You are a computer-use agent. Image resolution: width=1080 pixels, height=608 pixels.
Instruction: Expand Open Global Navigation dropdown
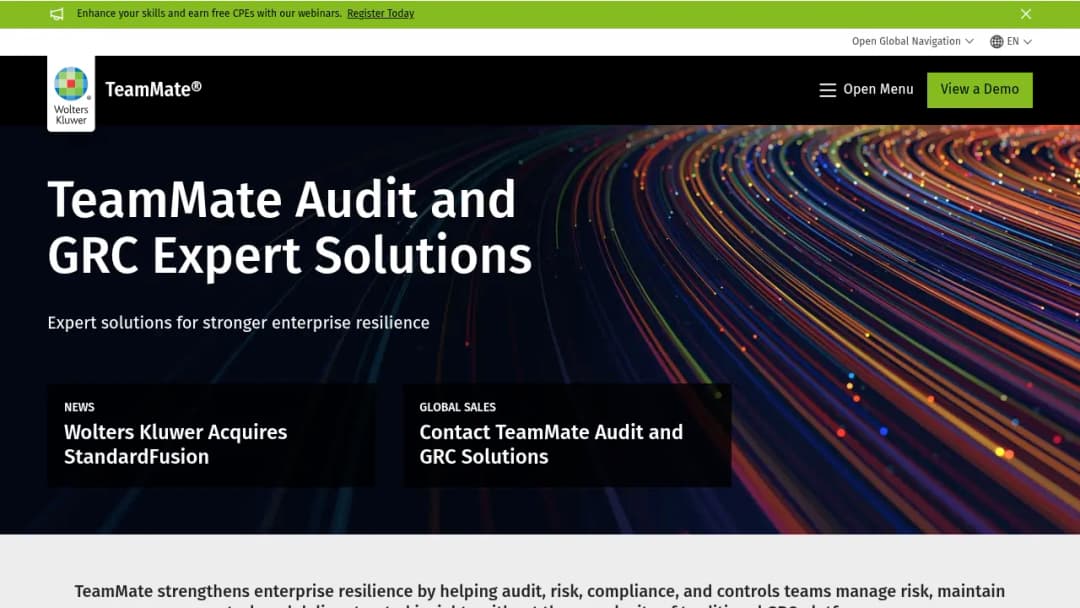point(913,41)
